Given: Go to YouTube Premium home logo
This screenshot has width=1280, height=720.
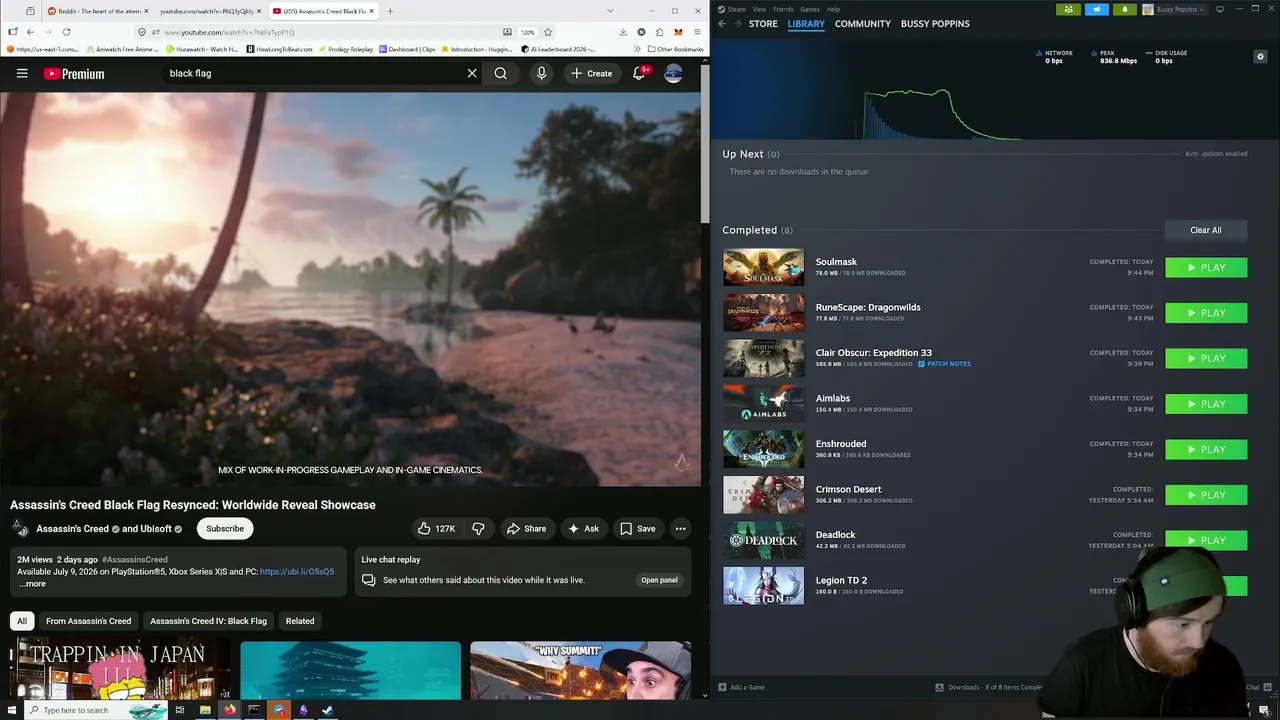Looking at the screenshot, I should click(x=74, y=73).
